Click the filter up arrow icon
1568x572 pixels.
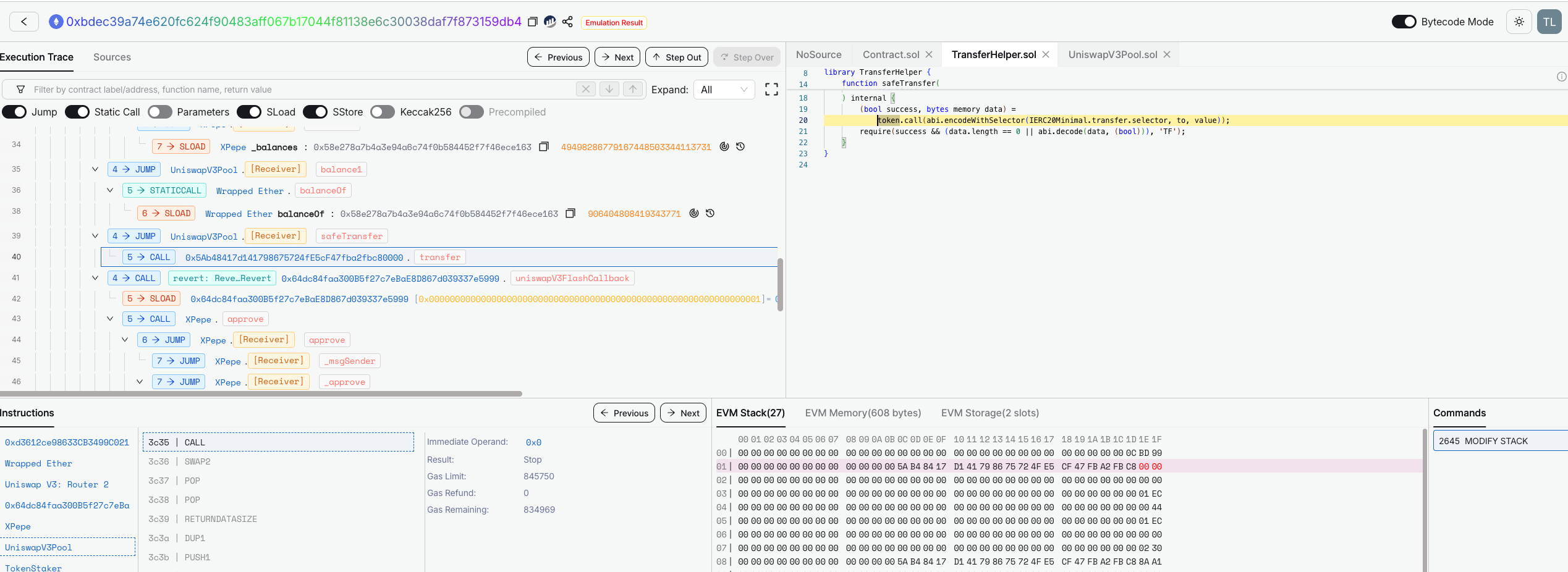[x=633, y=90]
